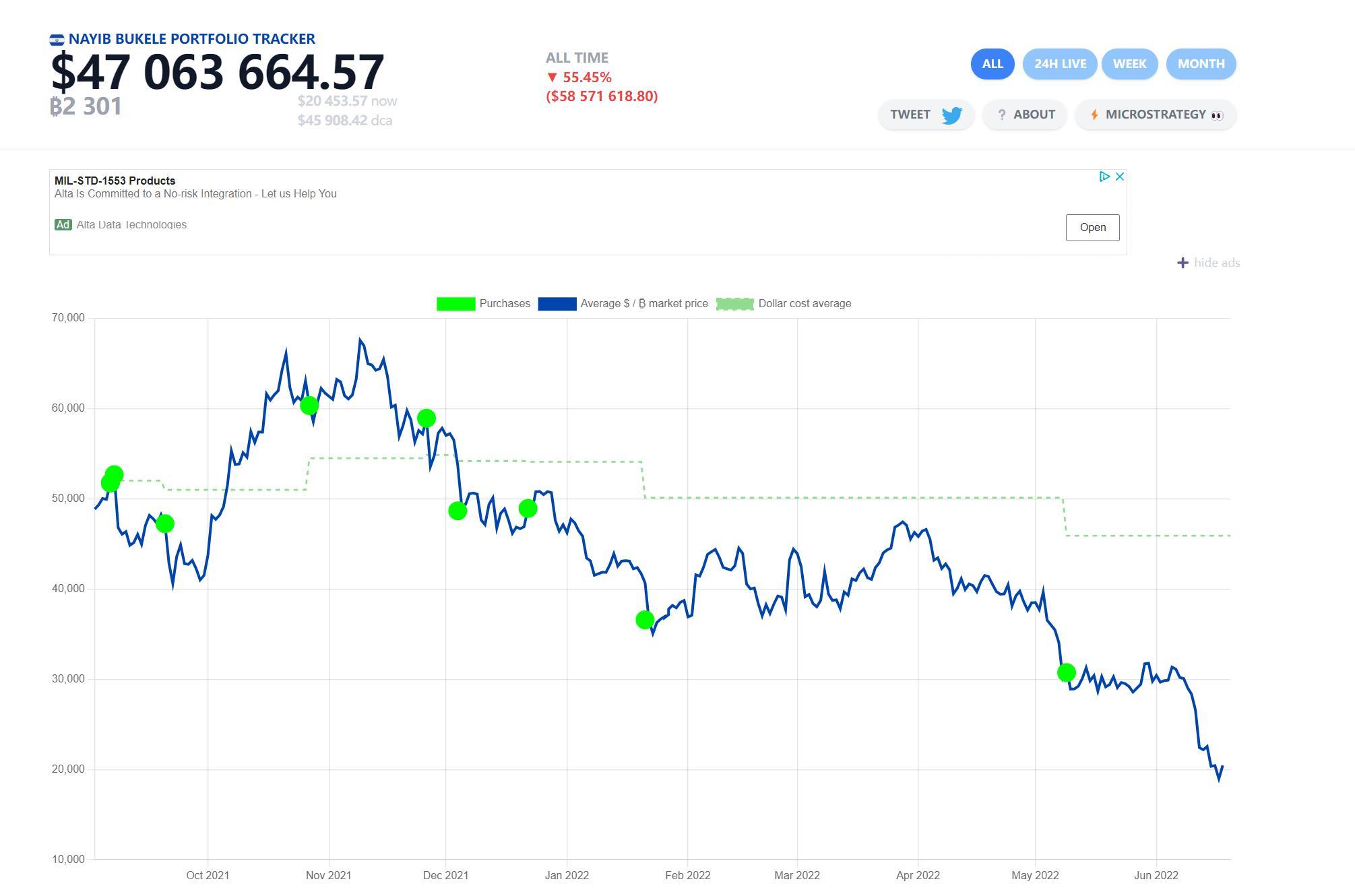Enable the WEEK time range
The width and height of the screenshot is (1355, 896).
tap(1129, 63)
